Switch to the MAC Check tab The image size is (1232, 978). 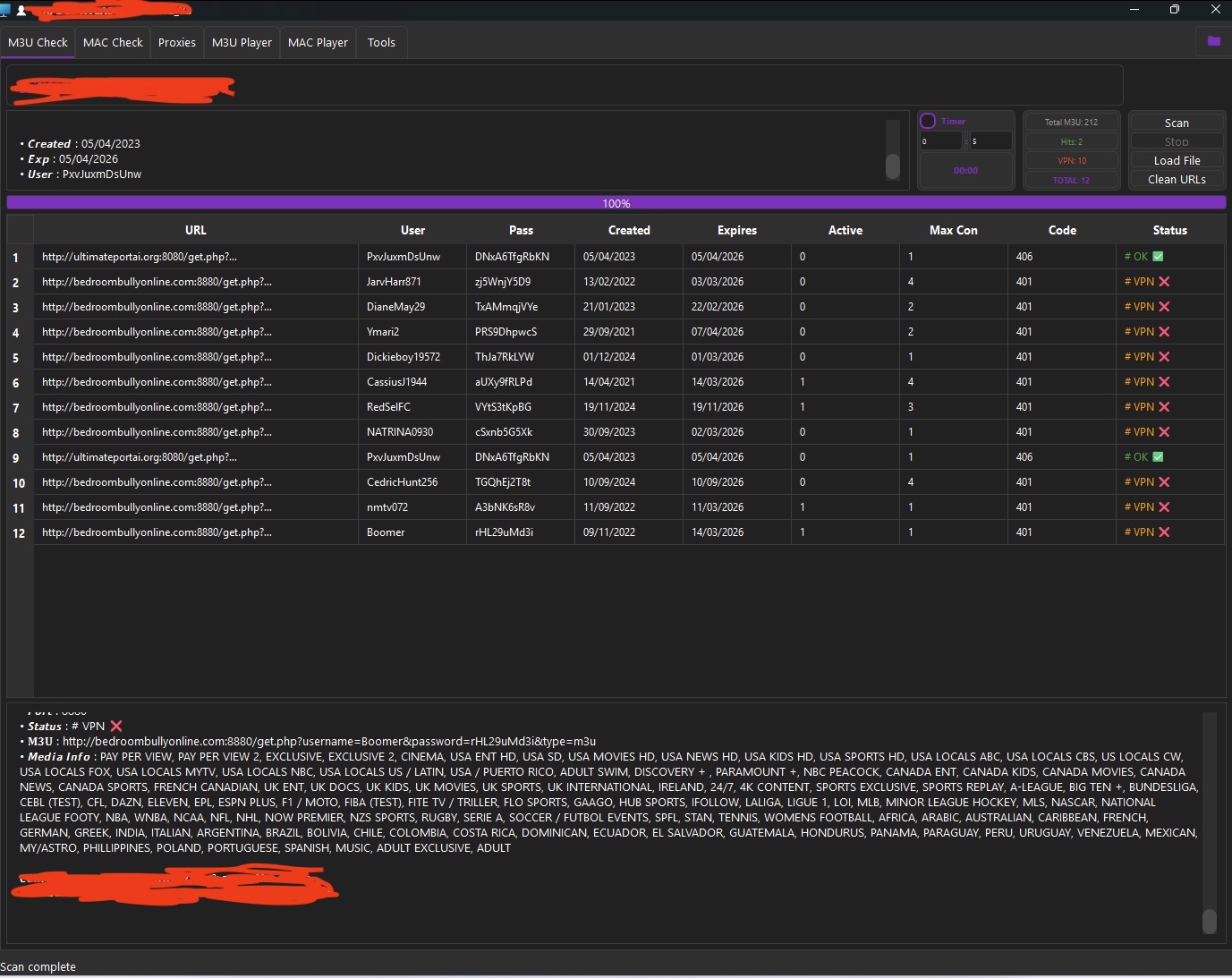(113, 43)
